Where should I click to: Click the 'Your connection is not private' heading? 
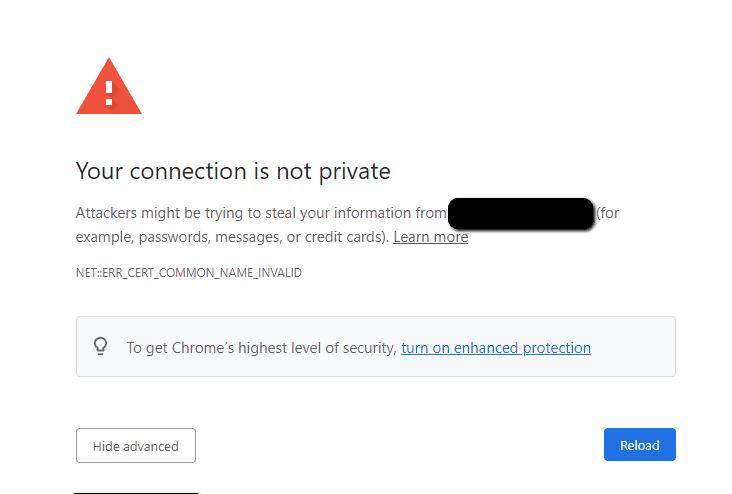click(233, 171)
